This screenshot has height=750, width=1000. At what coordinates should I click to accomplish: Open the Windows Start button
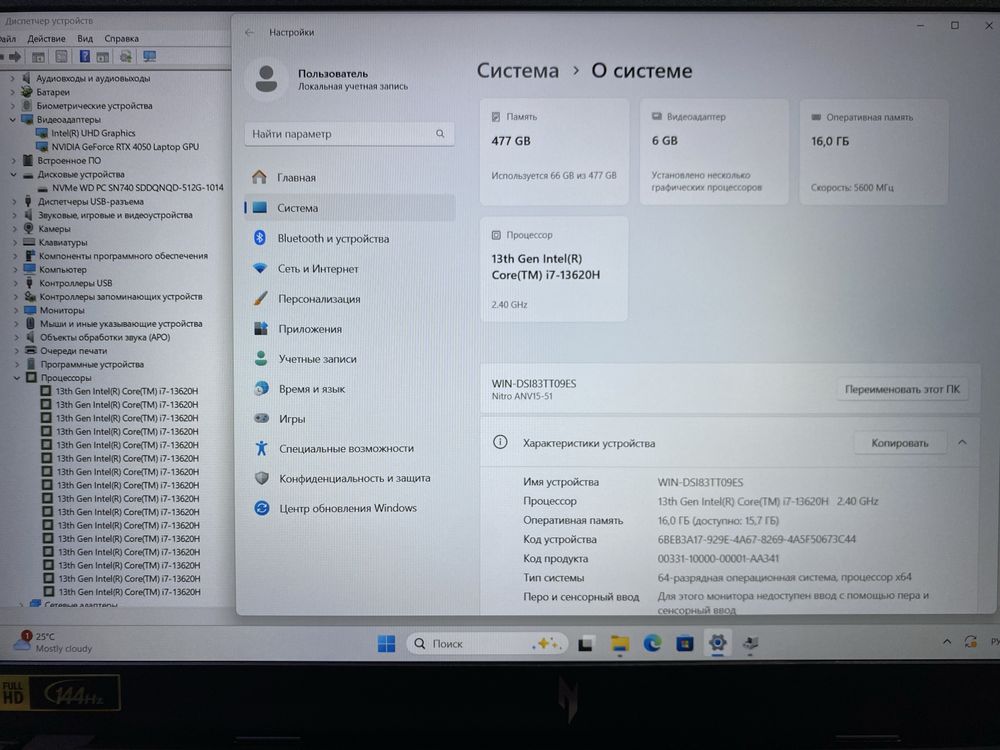(x=386, y=643)
